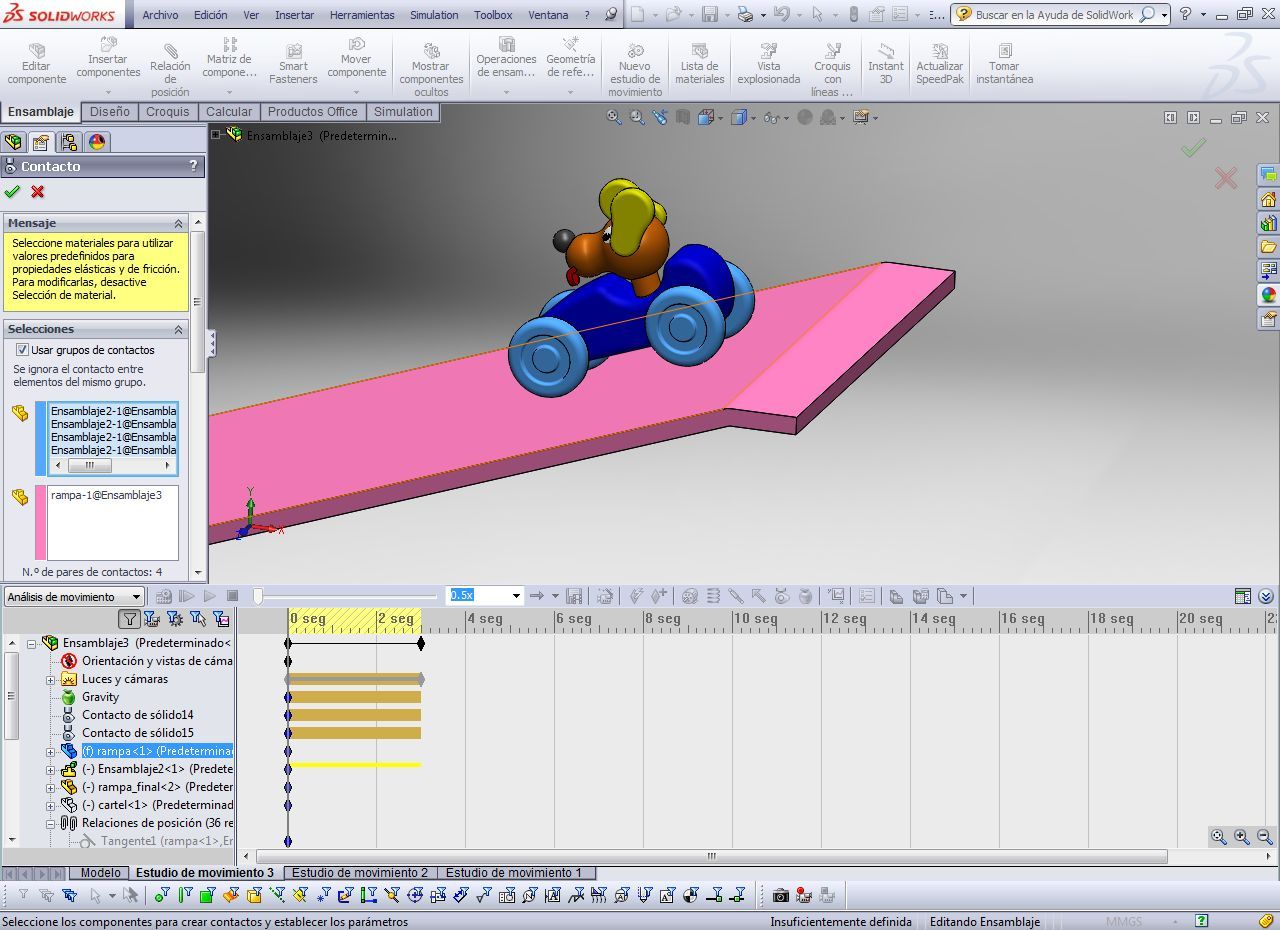1280x930 pixels.
Task: Expand the (-) cartel<1> tree node
Action: pyautogui.click(x=51, y=806)
